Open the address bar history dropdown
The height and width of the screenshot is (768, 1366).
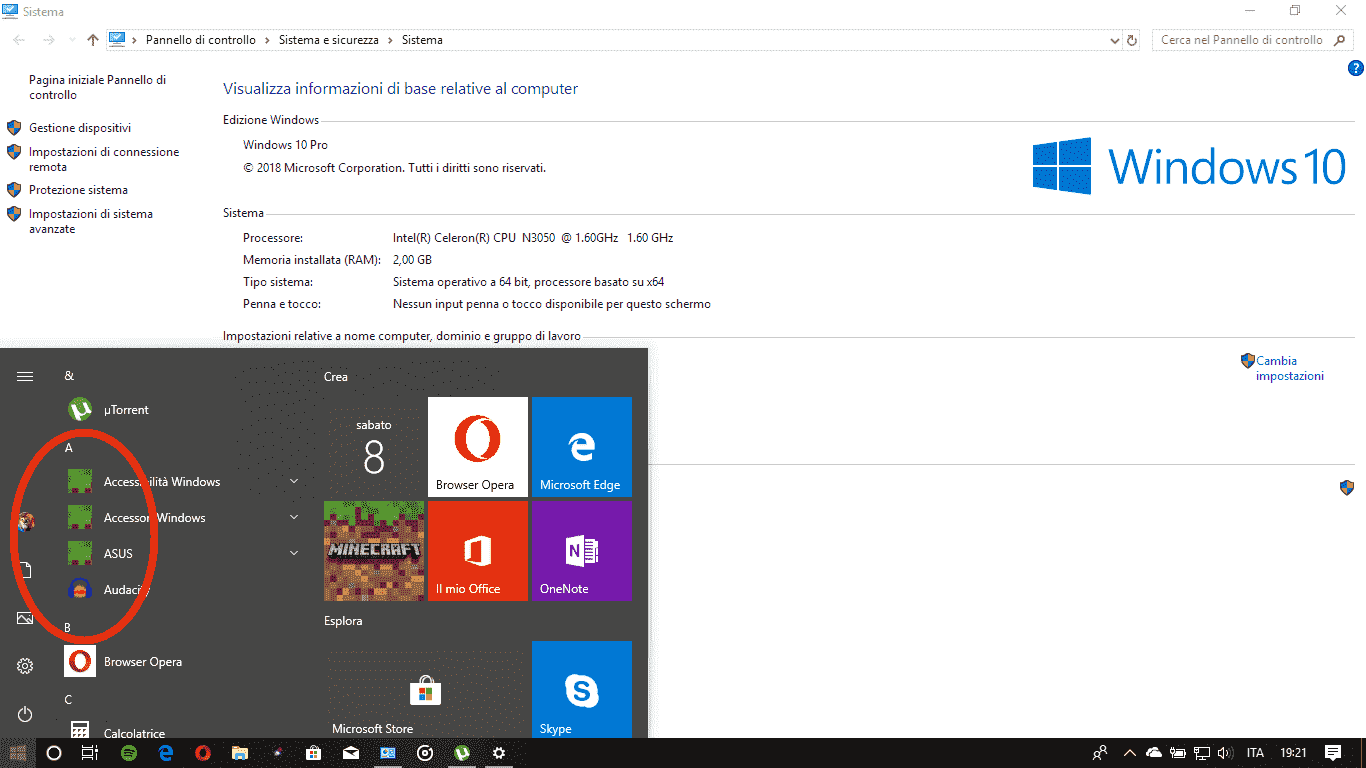point(1115,41)
